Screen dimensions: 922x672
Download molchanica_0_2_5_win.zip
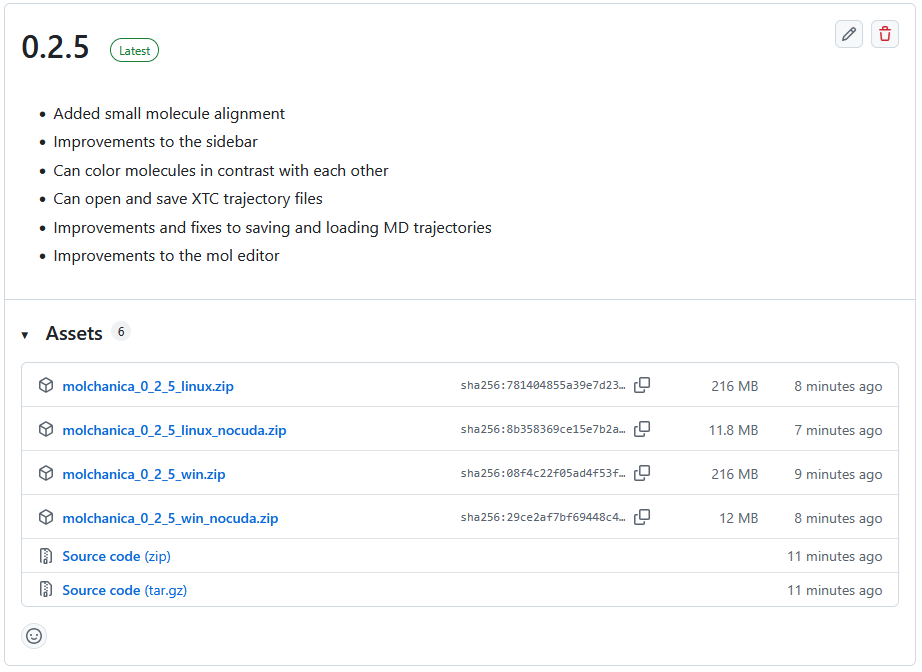point(143,473)
